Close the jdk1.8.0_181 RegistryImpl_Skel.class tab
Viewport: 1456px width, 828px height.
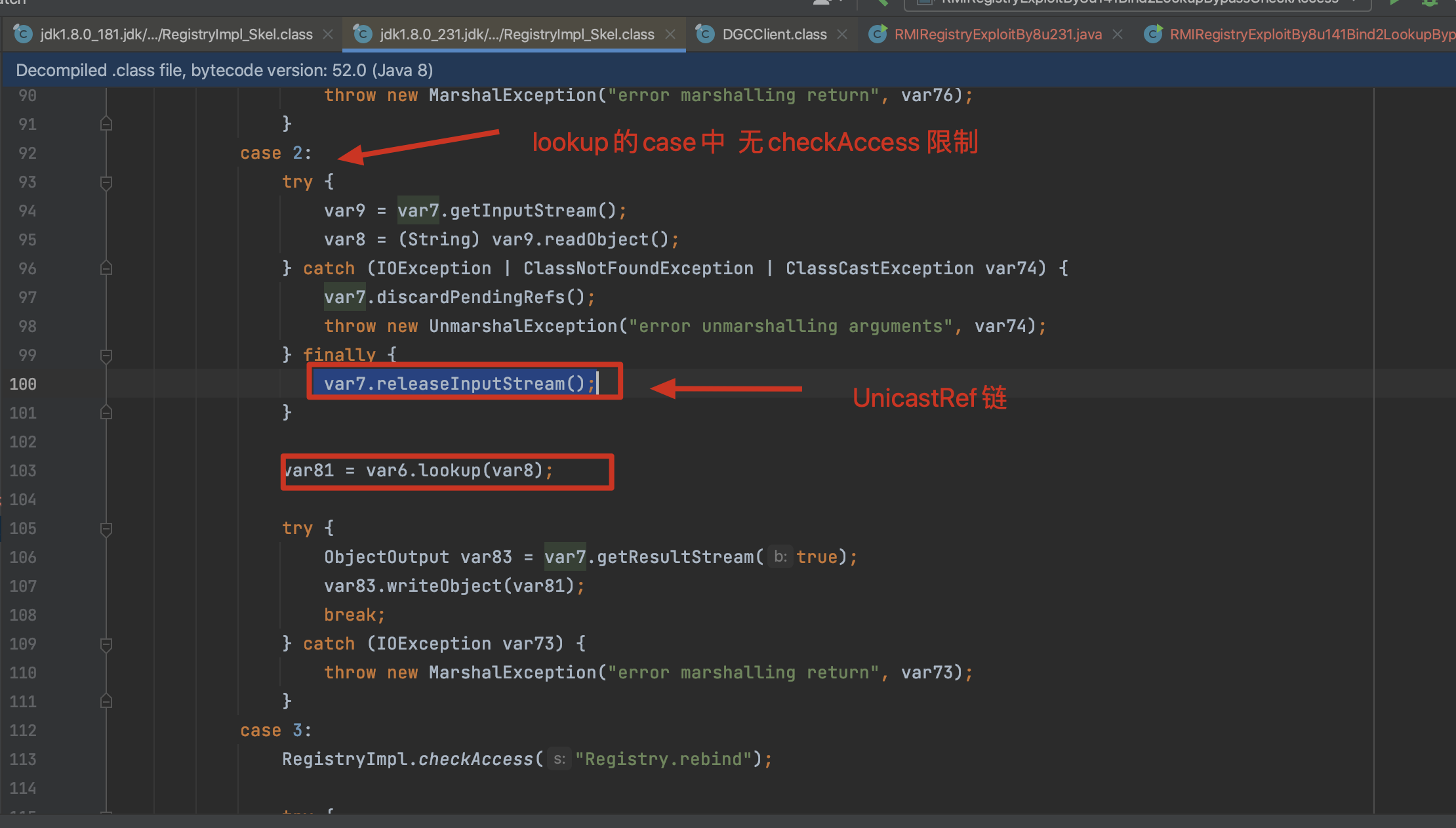coord(328,34)
